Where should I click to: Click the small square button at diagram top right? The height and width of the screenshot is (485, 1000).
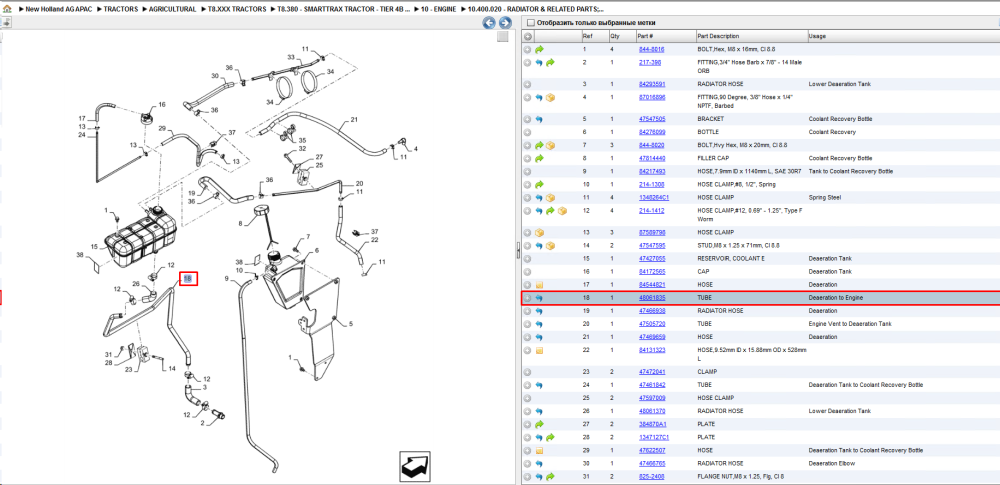(x=503, y=36)
